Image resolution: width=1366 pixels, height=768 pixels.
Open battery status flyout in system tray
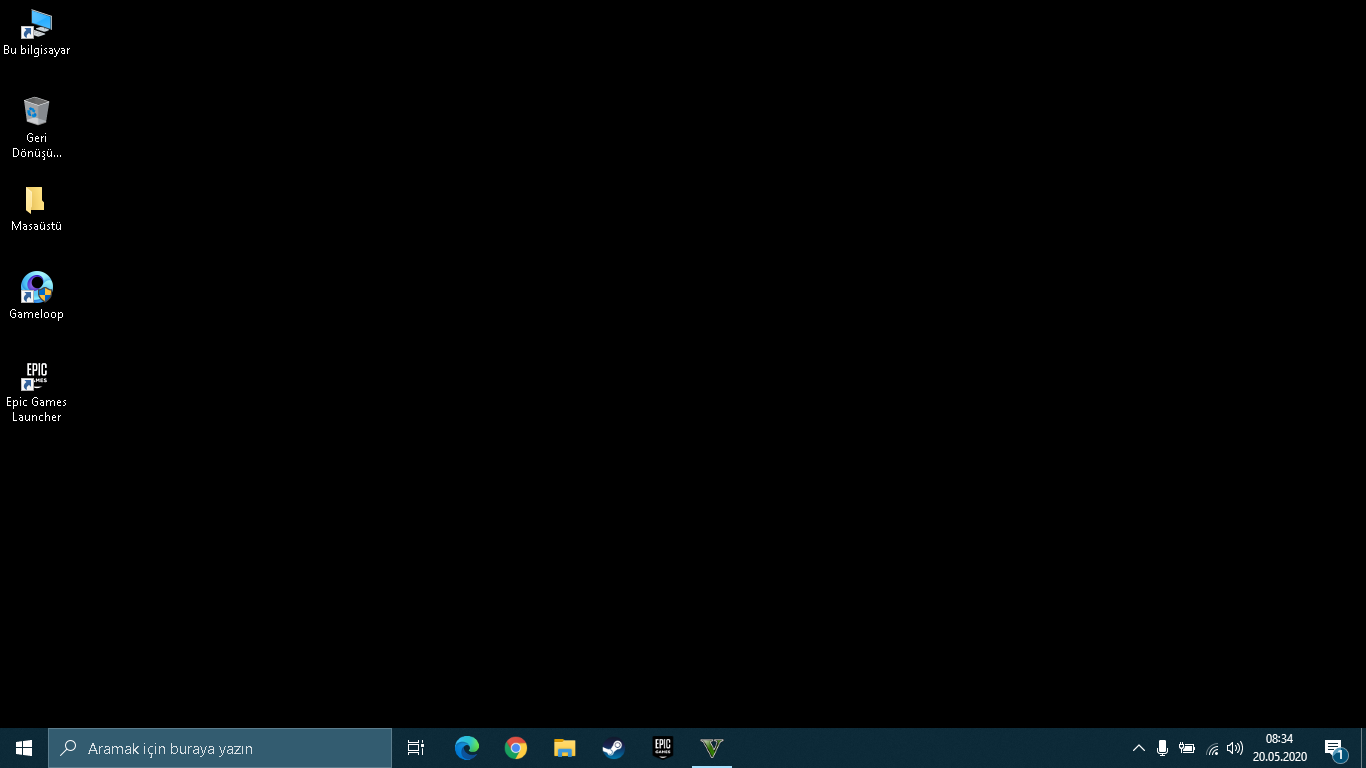pos(1187,748)
